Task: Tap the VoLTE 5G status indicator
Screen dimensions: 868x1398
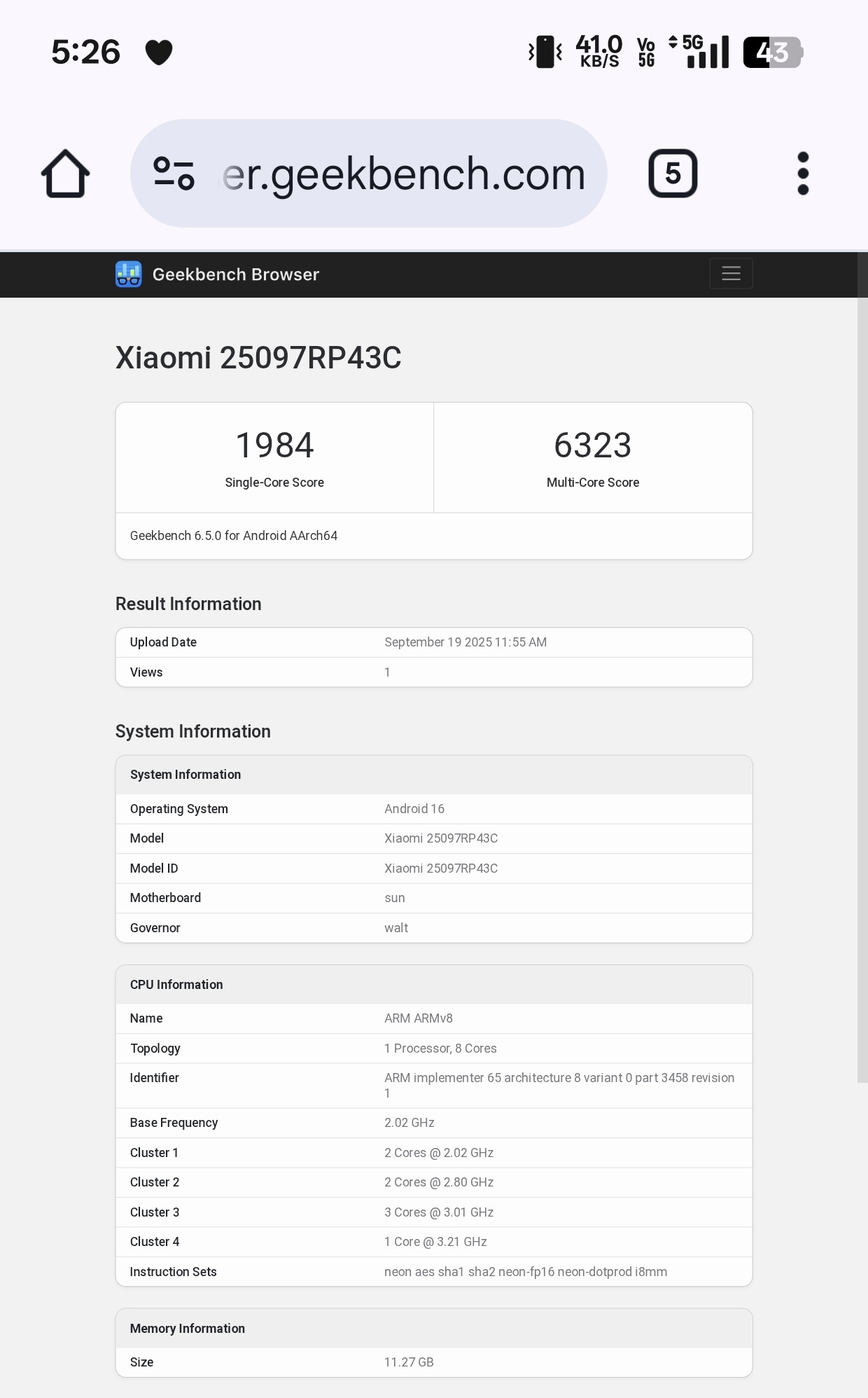Action: coord(646,53)
